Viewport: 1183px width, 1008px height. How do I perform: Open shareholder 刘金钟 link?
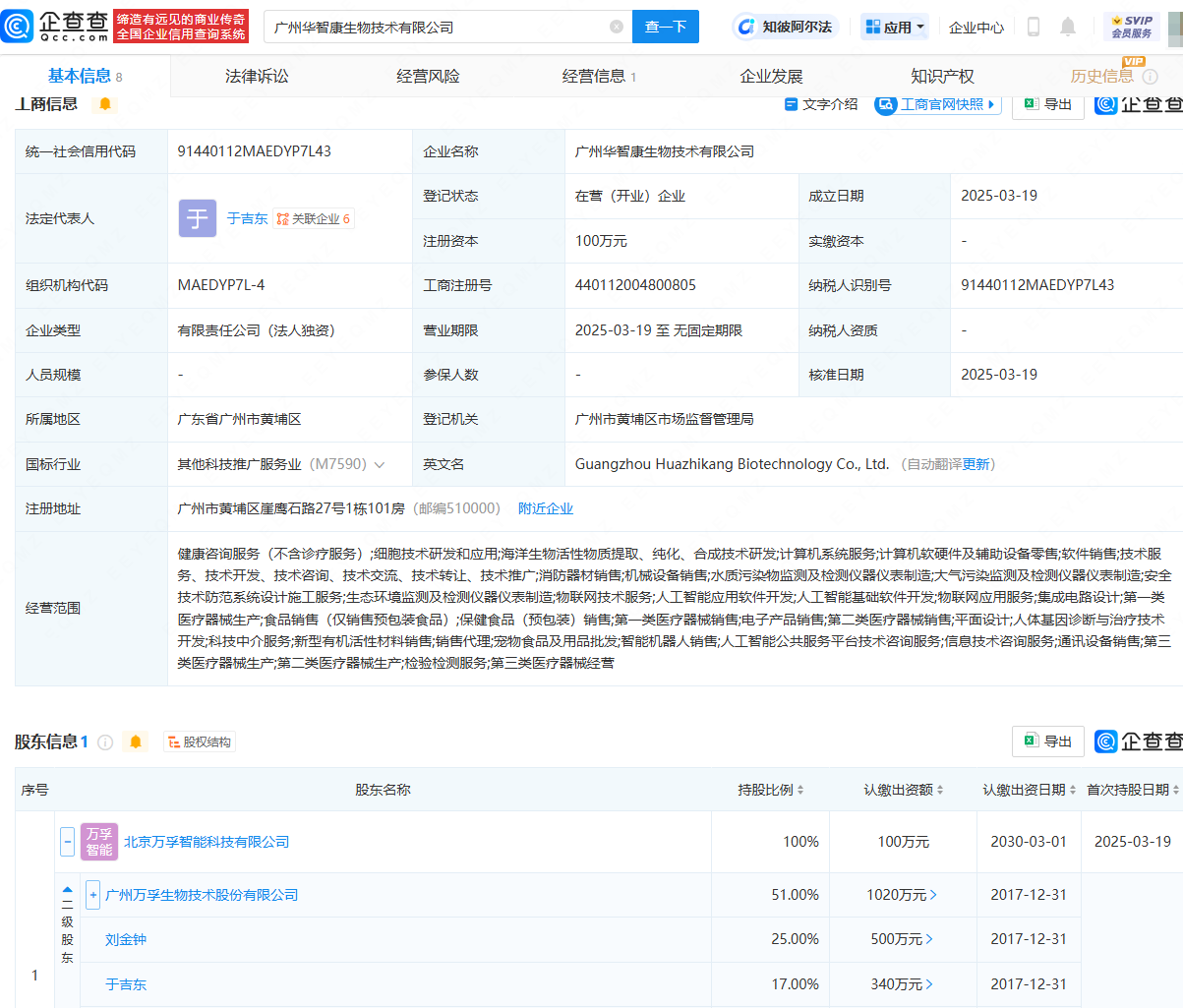pyautogui.click(x=126, y=939)
